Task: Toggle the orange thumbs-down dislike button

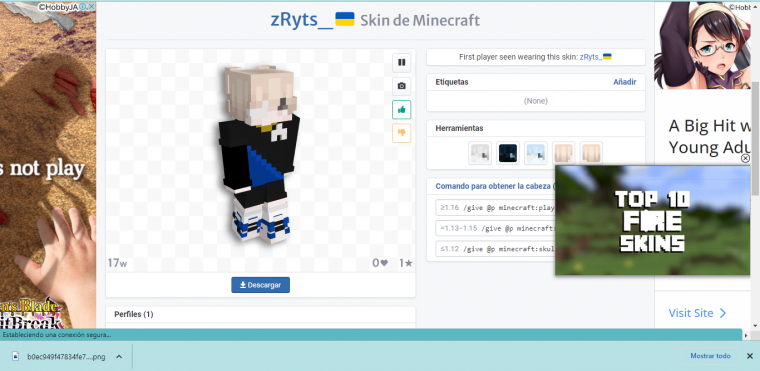Action: pyautogui.click(x=401, y=133)
